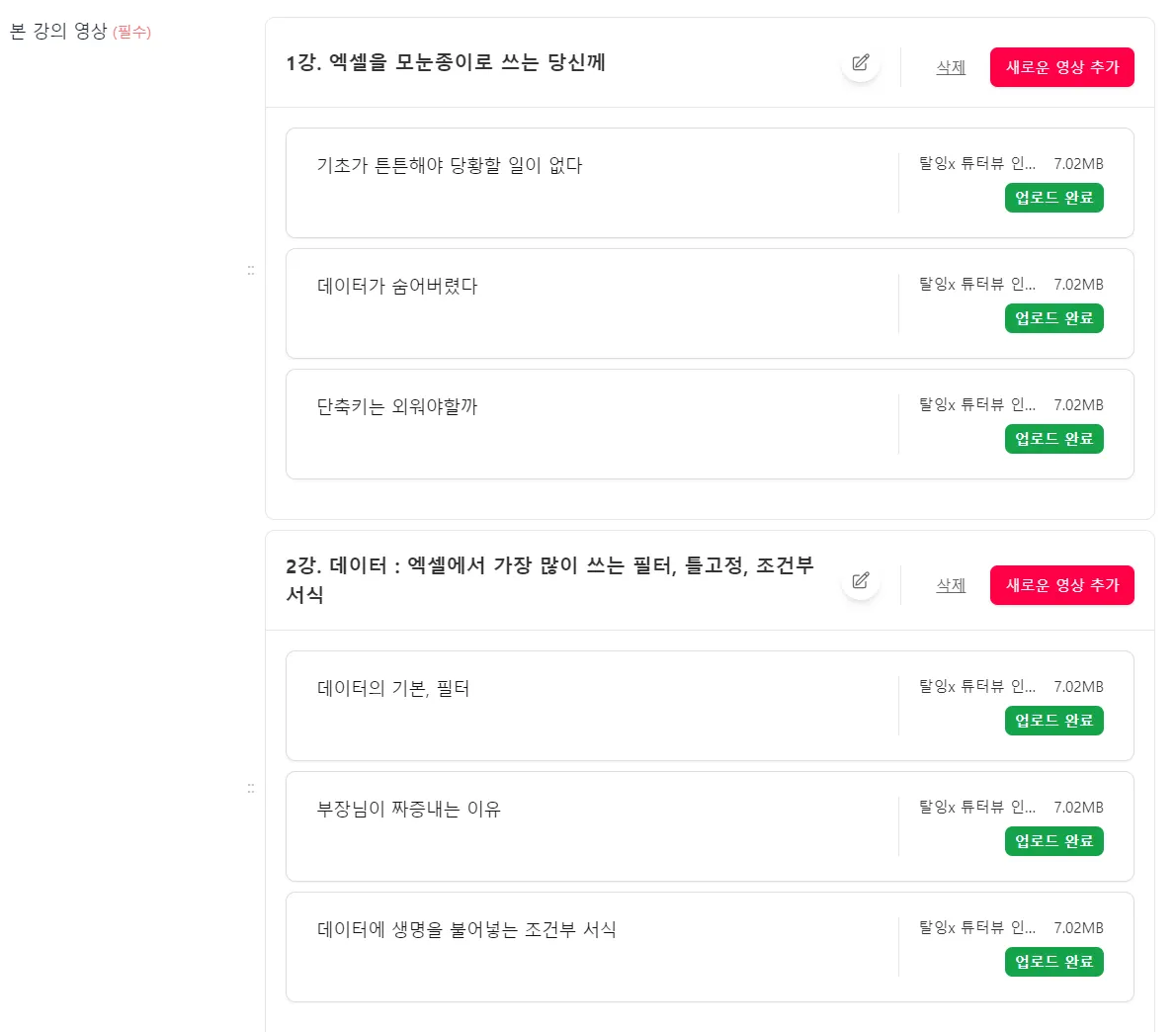Click 업로드 완료 badge for '부장님이 짜증내는 이유'
This screenshot has height=1032, width=1176.
1053,841
